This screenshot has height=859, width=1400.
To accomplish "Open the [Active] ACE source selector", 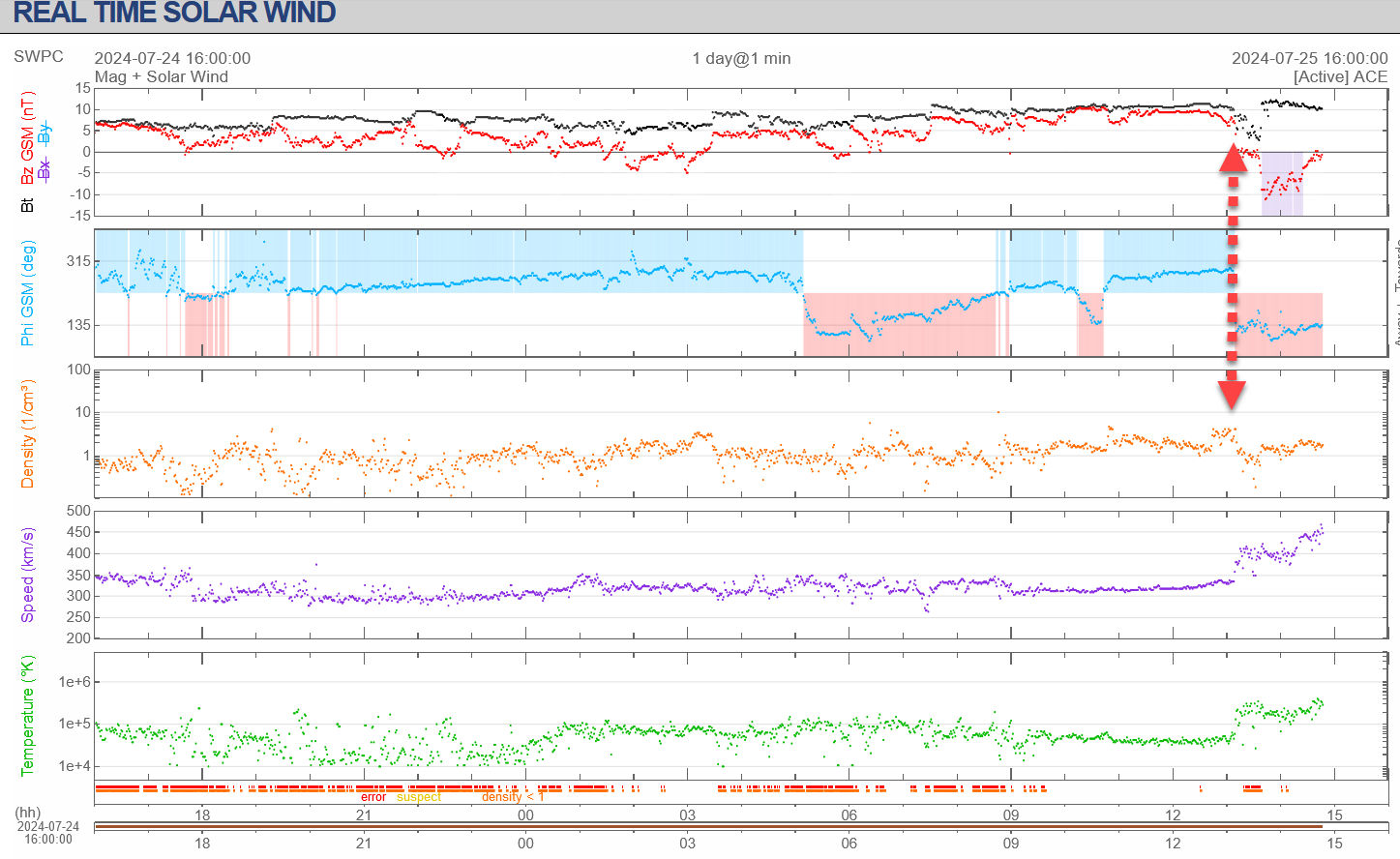I will coord(1340,76).
